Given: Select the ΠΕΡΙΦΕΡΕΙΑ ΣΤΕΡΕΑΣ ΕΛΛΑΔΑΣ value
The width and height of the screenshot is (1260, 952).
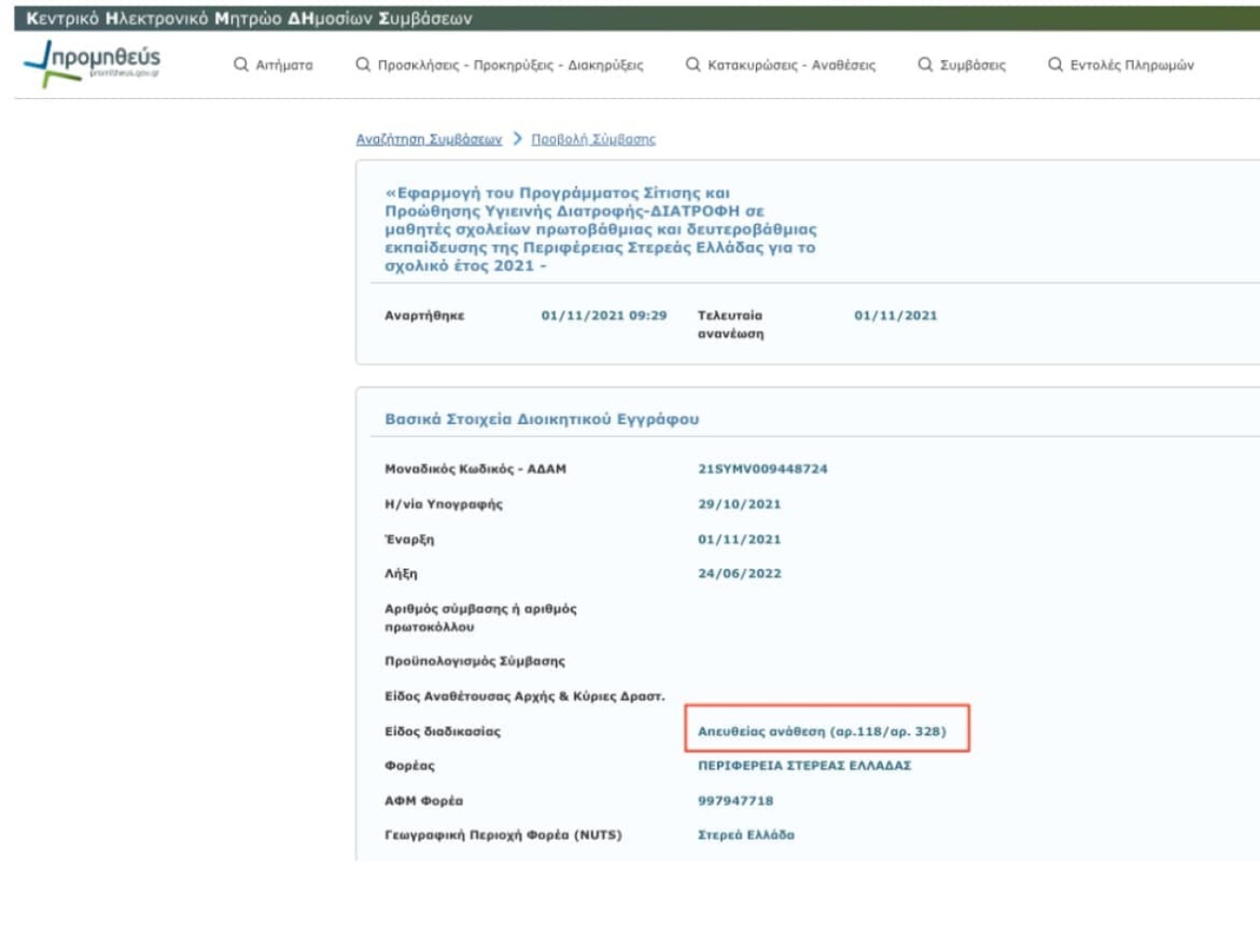Looking at the screenshot, I should click(x=804, y=765).
